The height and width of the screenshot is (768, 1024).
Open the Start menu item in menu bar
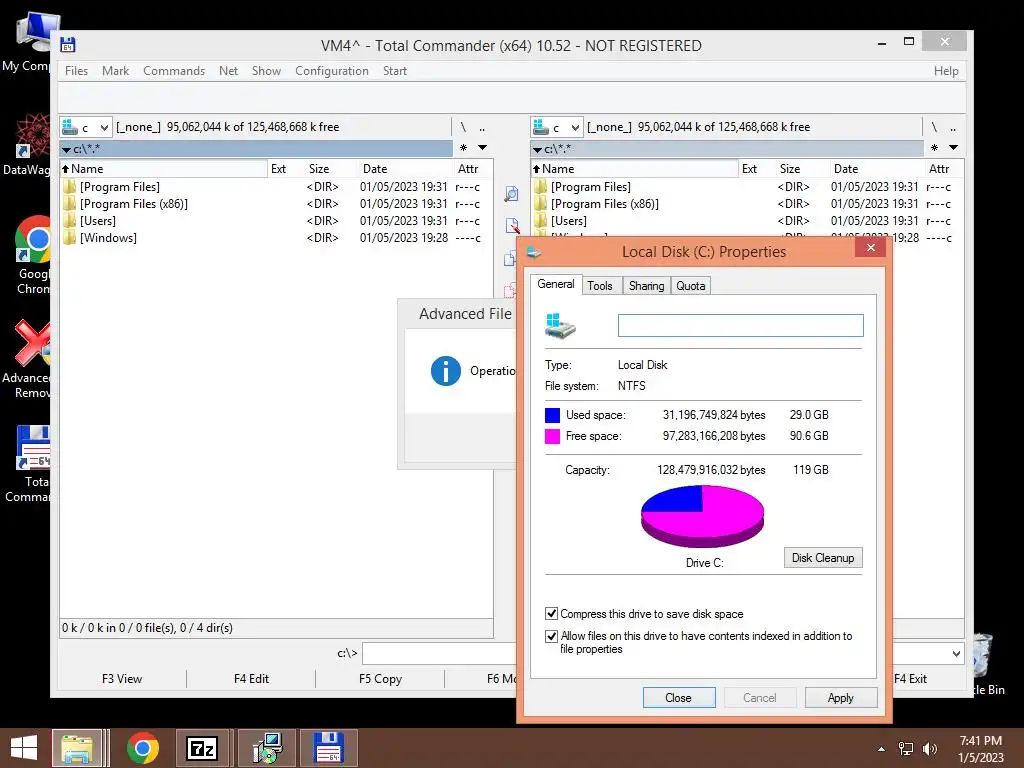coord(394,71)
